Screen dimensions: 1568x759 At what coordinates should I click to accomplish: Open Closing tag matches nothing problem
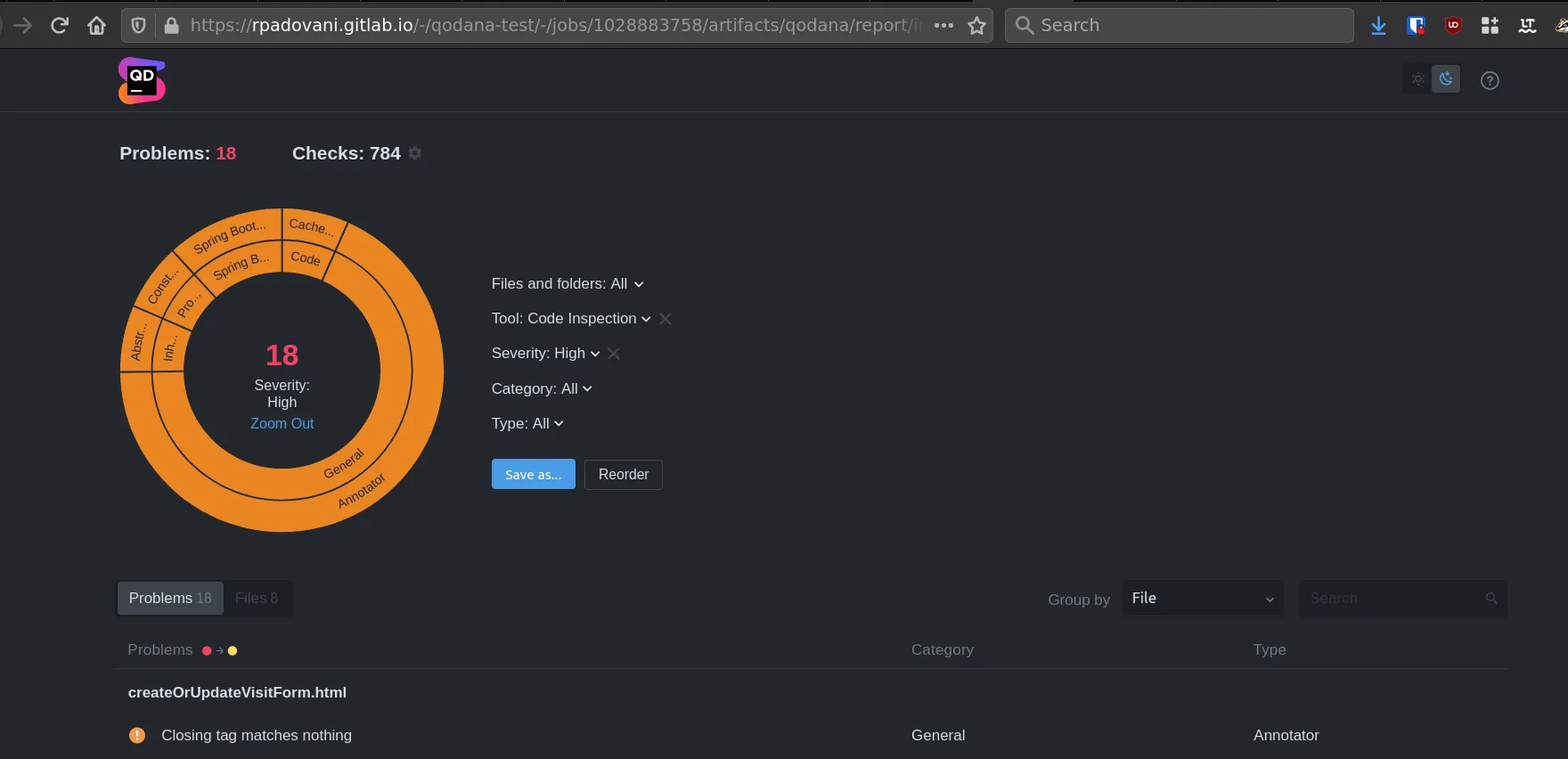click(x=257, y=735)
